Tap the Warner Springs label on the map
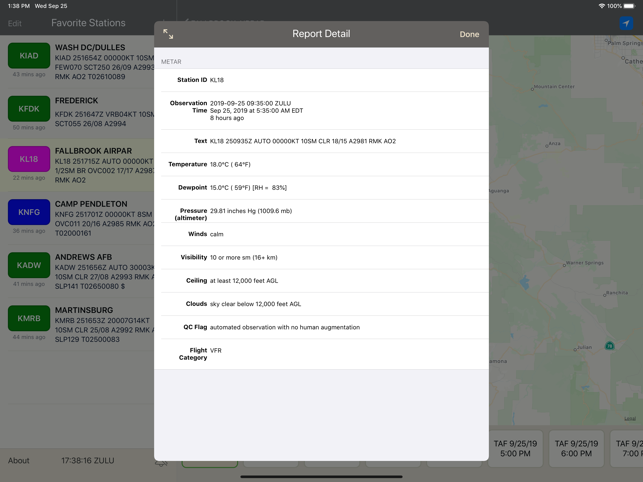This screenshot has width=643, height=482. tap(584, 263)
